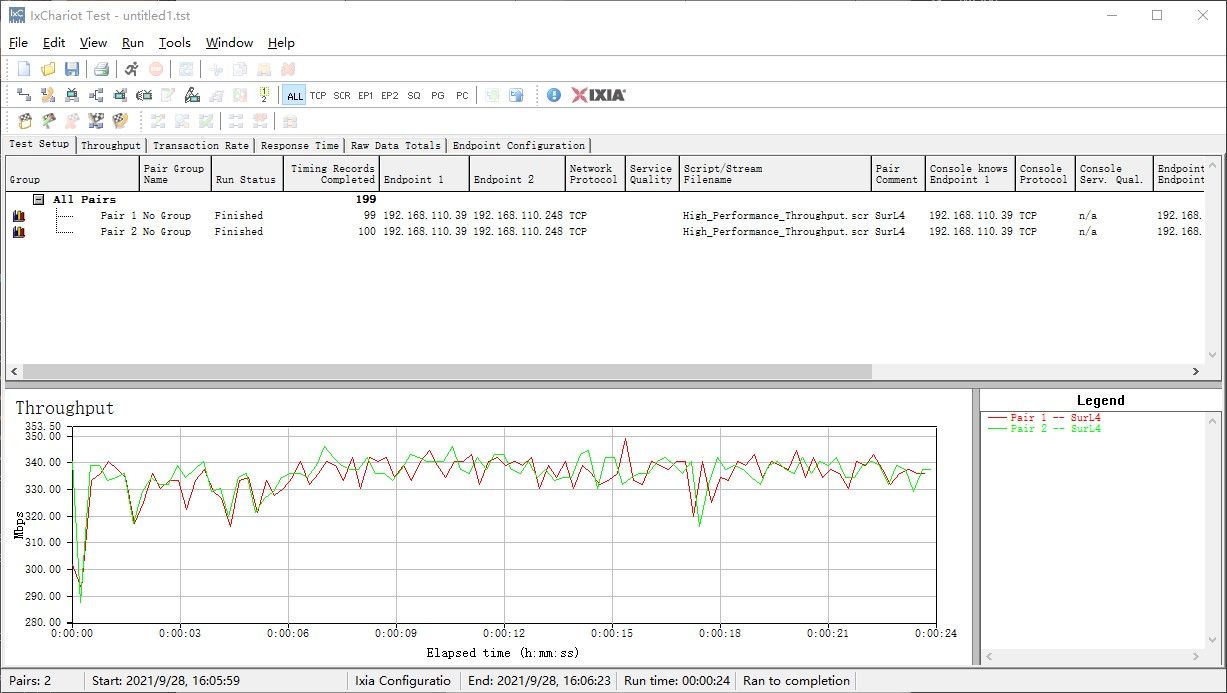Switch to the Response Time tab
Screen dimensions: 1227x693
click(300, 146)
